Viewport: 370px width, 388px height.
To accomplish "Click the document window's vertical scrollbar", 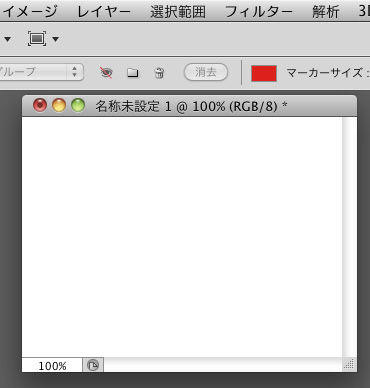I will [x=349, y=237].
